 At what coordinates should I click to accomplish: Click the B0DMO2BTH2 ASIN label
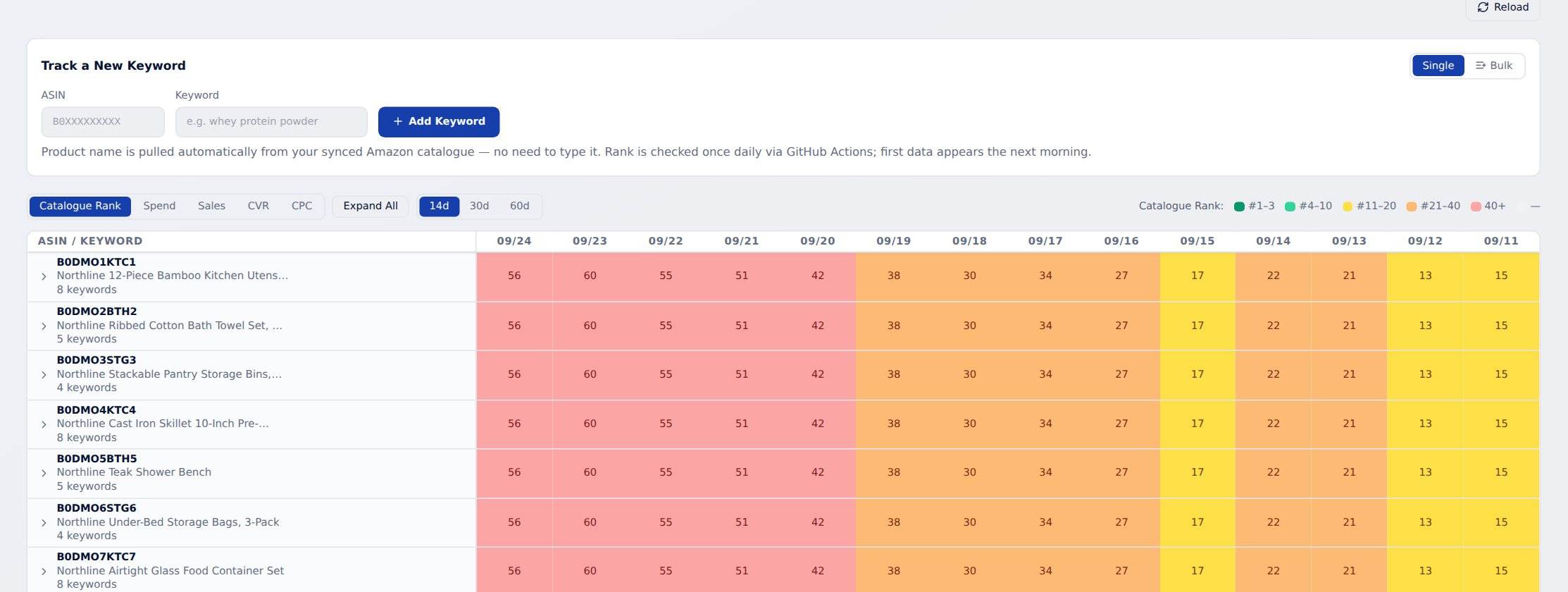click(97, 312)
